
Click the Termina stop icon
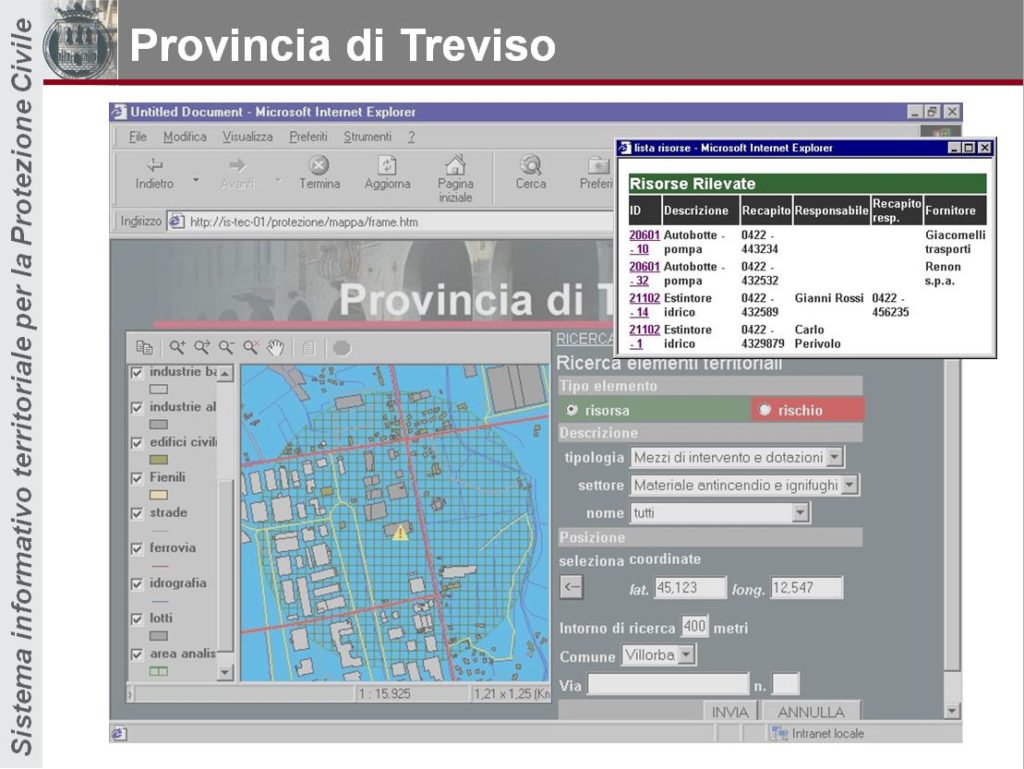point(319,165)
